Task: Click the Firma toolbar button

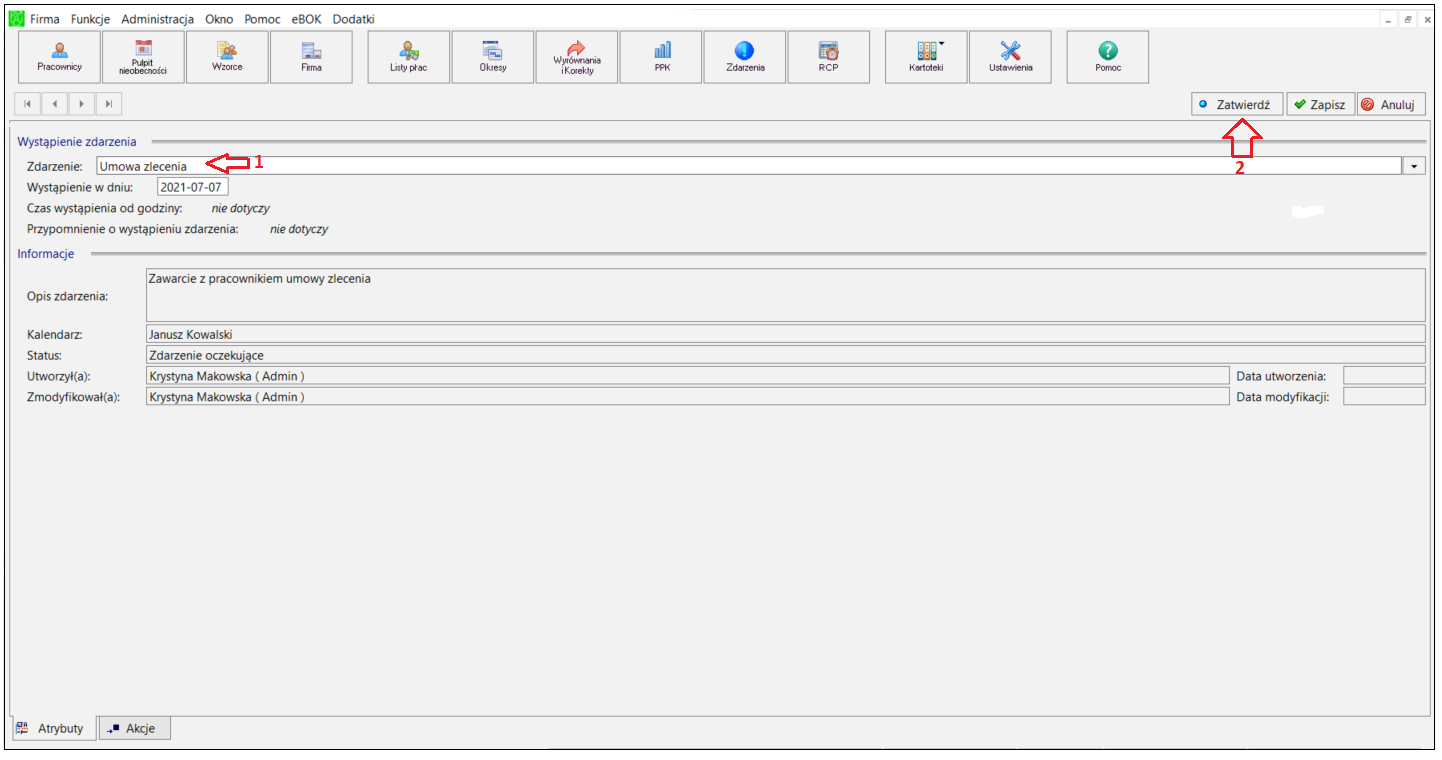Action: (311, 57)
